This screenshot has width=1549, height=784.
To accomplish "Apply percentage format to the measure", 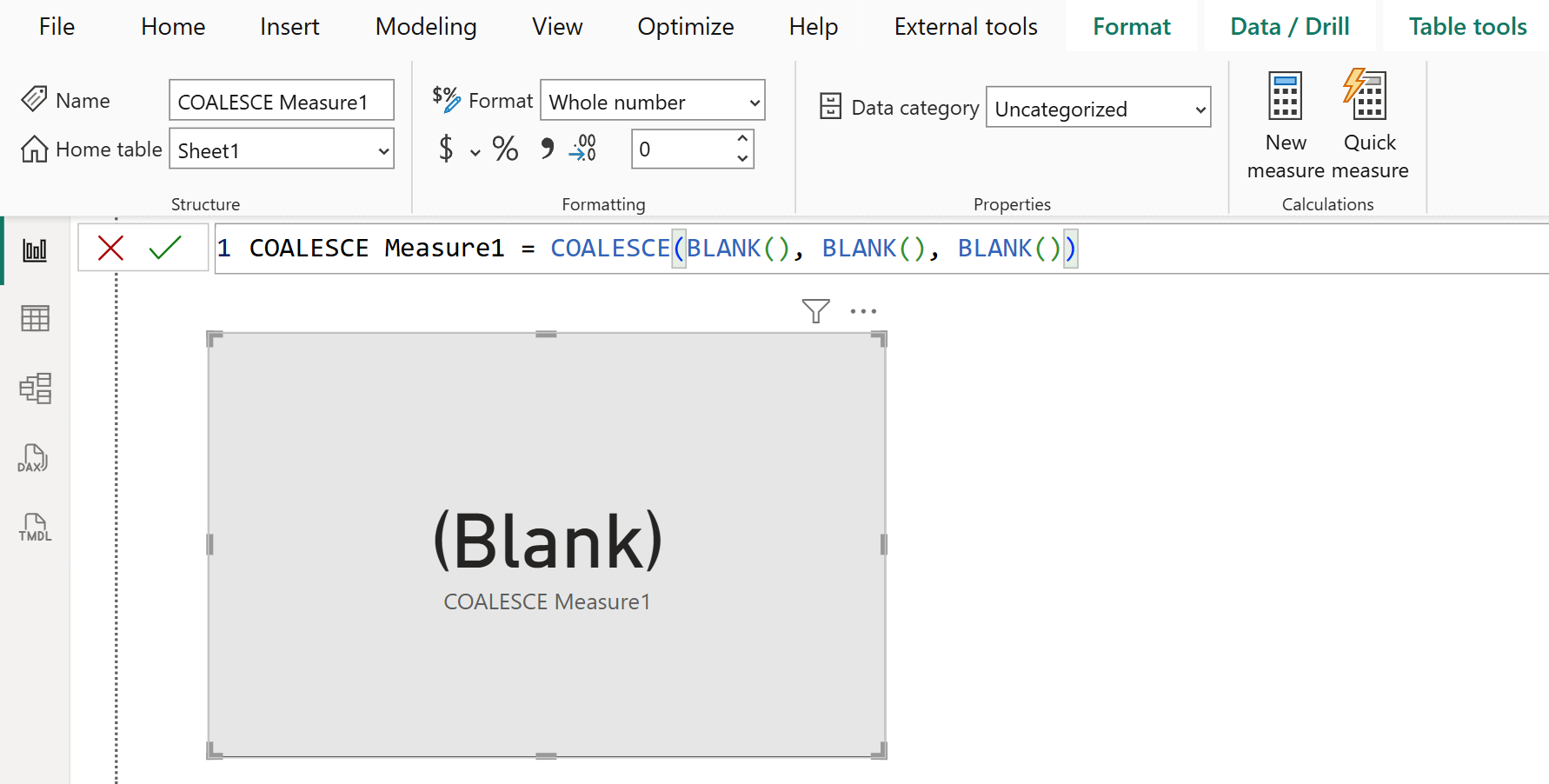I will coord(504,149).
